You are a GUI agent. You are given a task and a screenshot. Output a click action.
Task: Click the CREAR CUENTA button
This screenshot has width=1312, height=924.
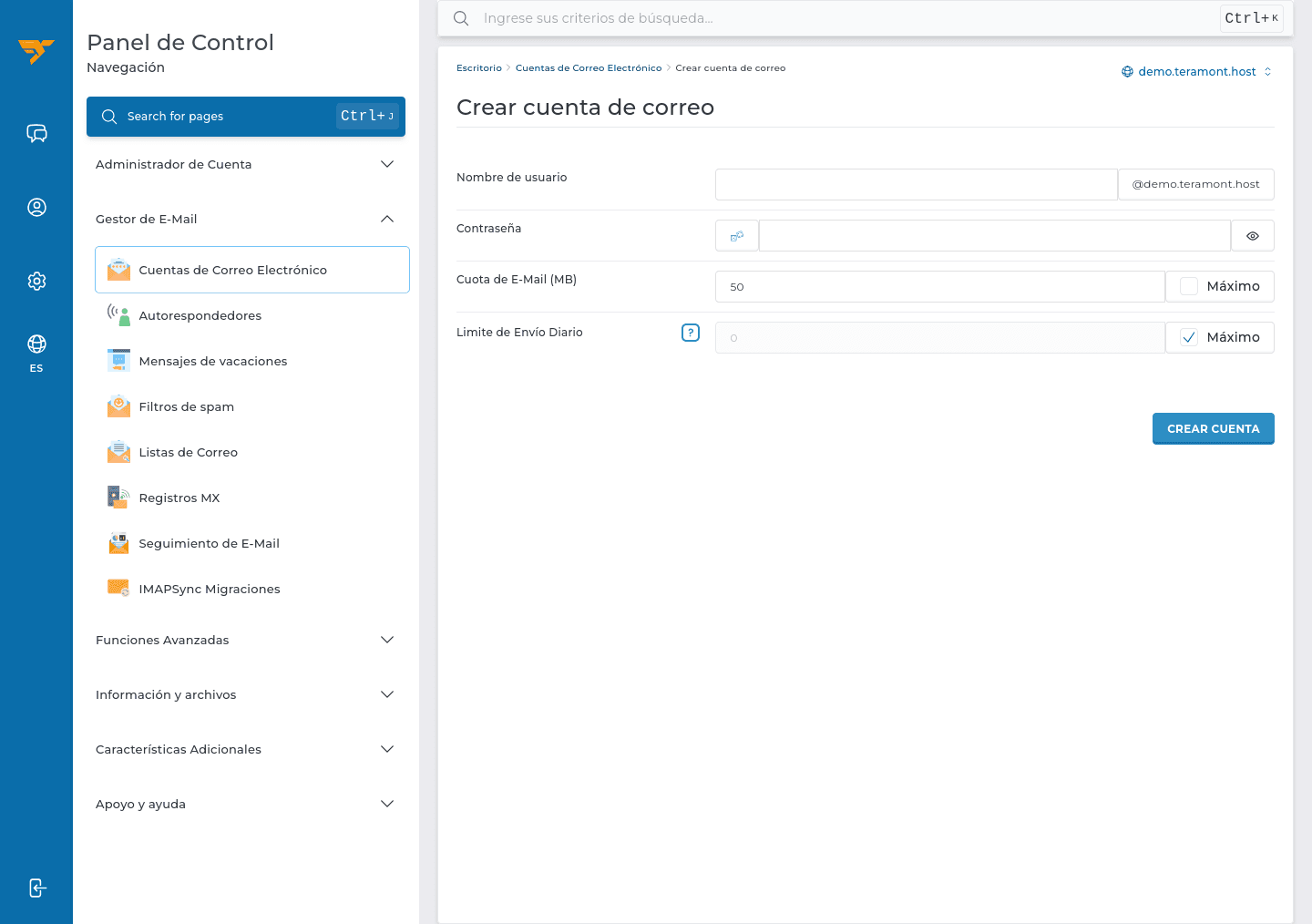click(1213, 428)
